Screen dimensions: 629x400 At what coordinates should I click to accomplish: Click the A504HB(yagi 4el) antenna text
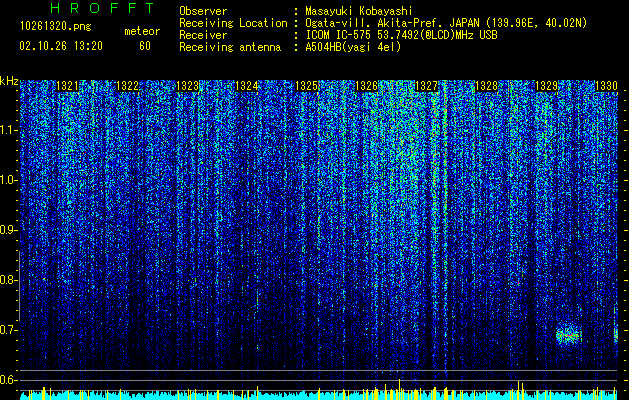(x=353, y=47)
